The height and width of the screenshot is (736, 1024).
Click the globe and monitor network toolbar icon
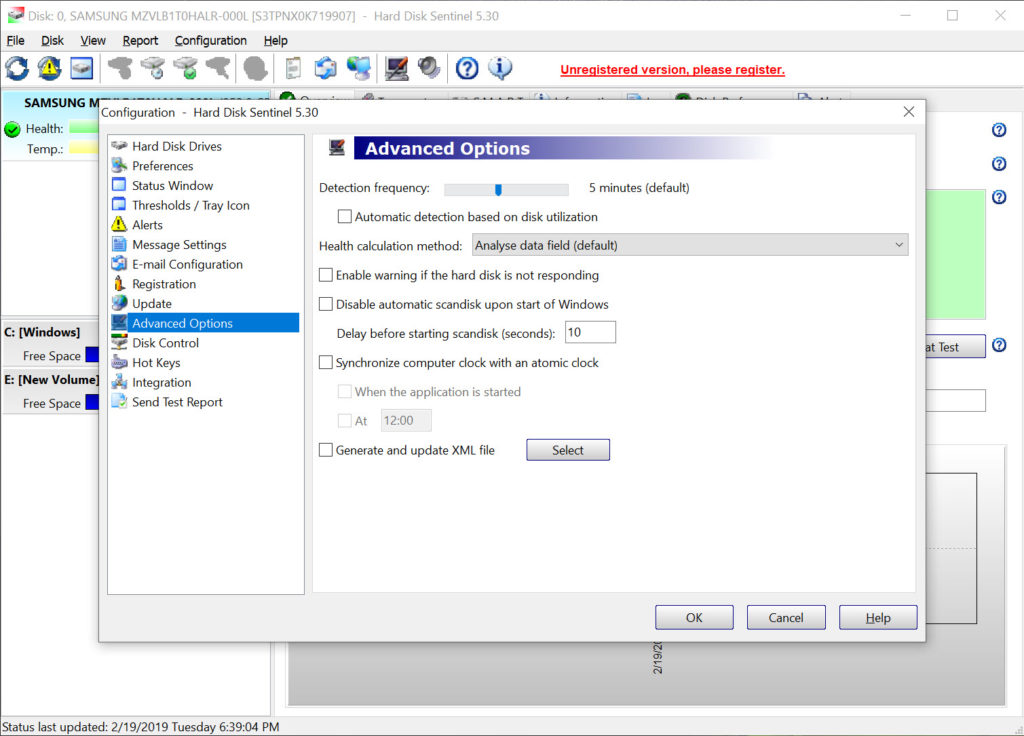click(x=359, y=69)
